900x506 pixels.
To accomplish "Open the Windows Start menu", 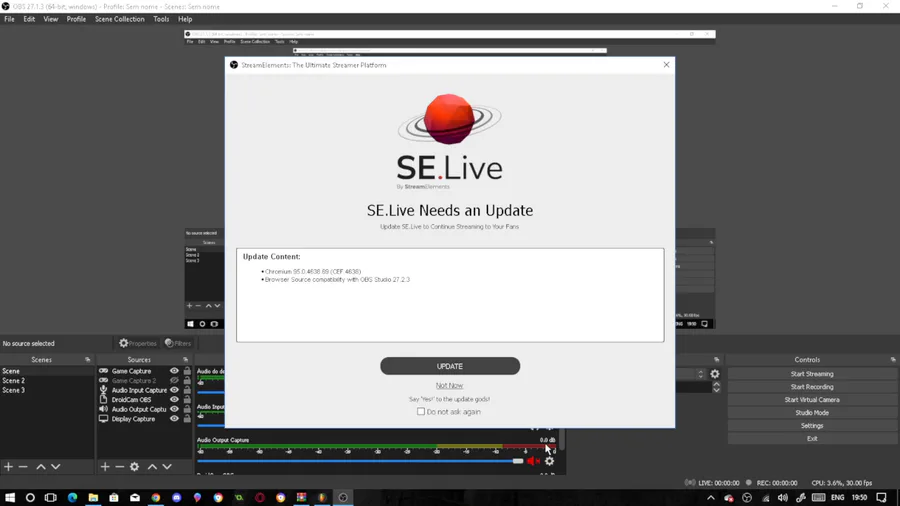I will 10,497.
